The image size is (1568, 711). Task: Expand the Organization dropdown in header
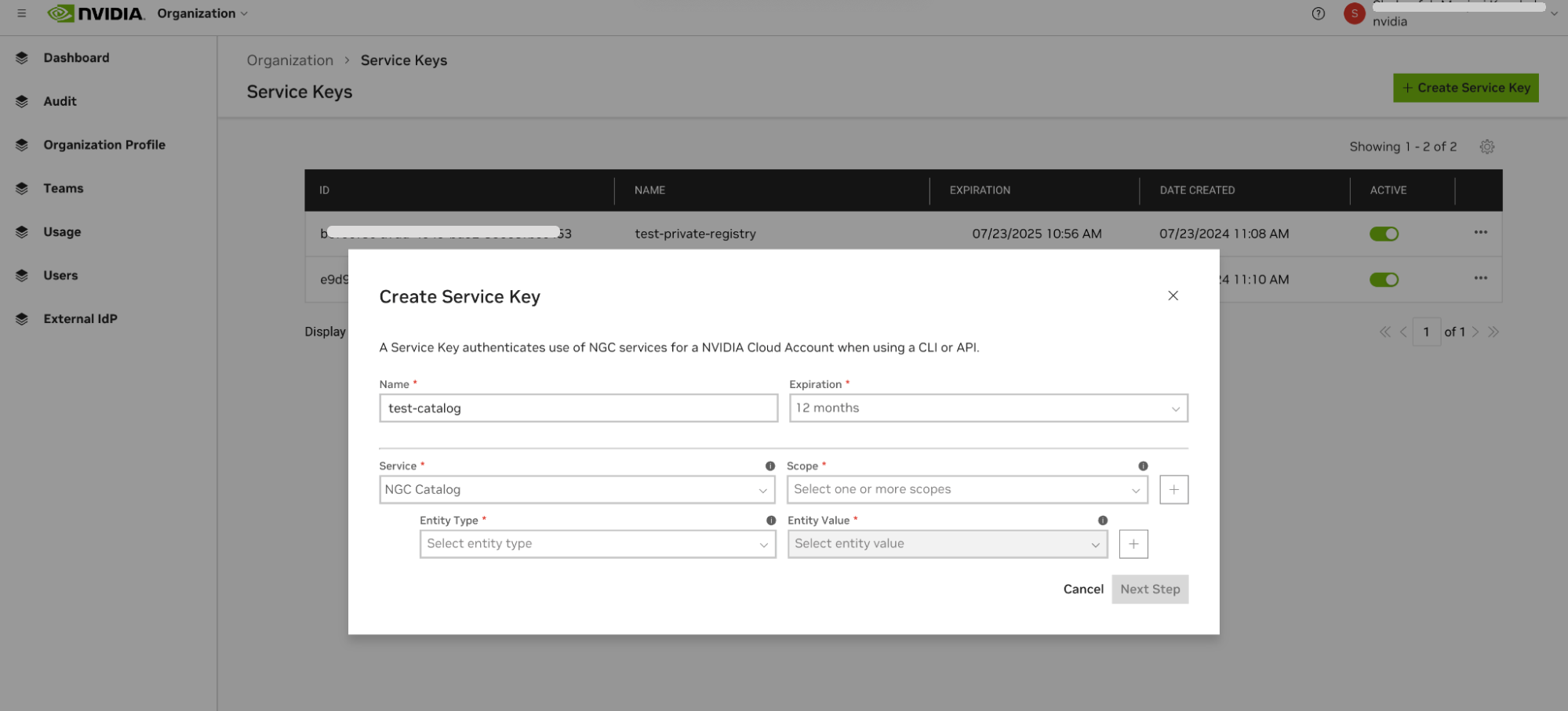pos(202,13)
